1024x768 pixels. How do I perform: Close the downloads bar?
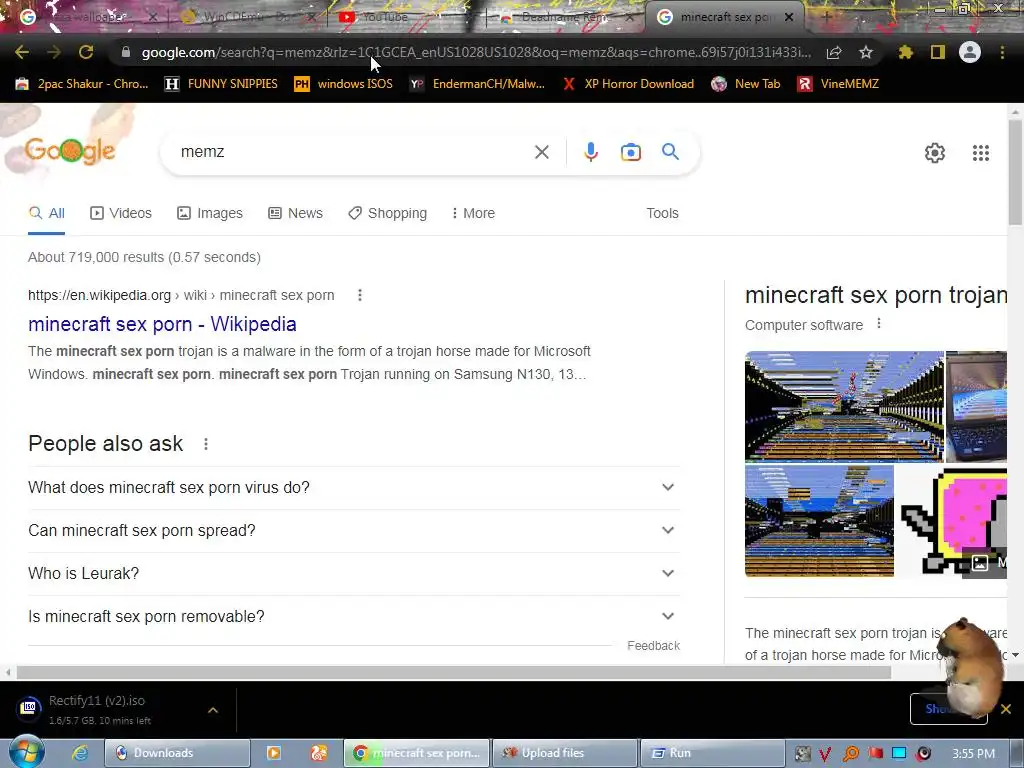pyautogui.click(x=1006, y=709)
